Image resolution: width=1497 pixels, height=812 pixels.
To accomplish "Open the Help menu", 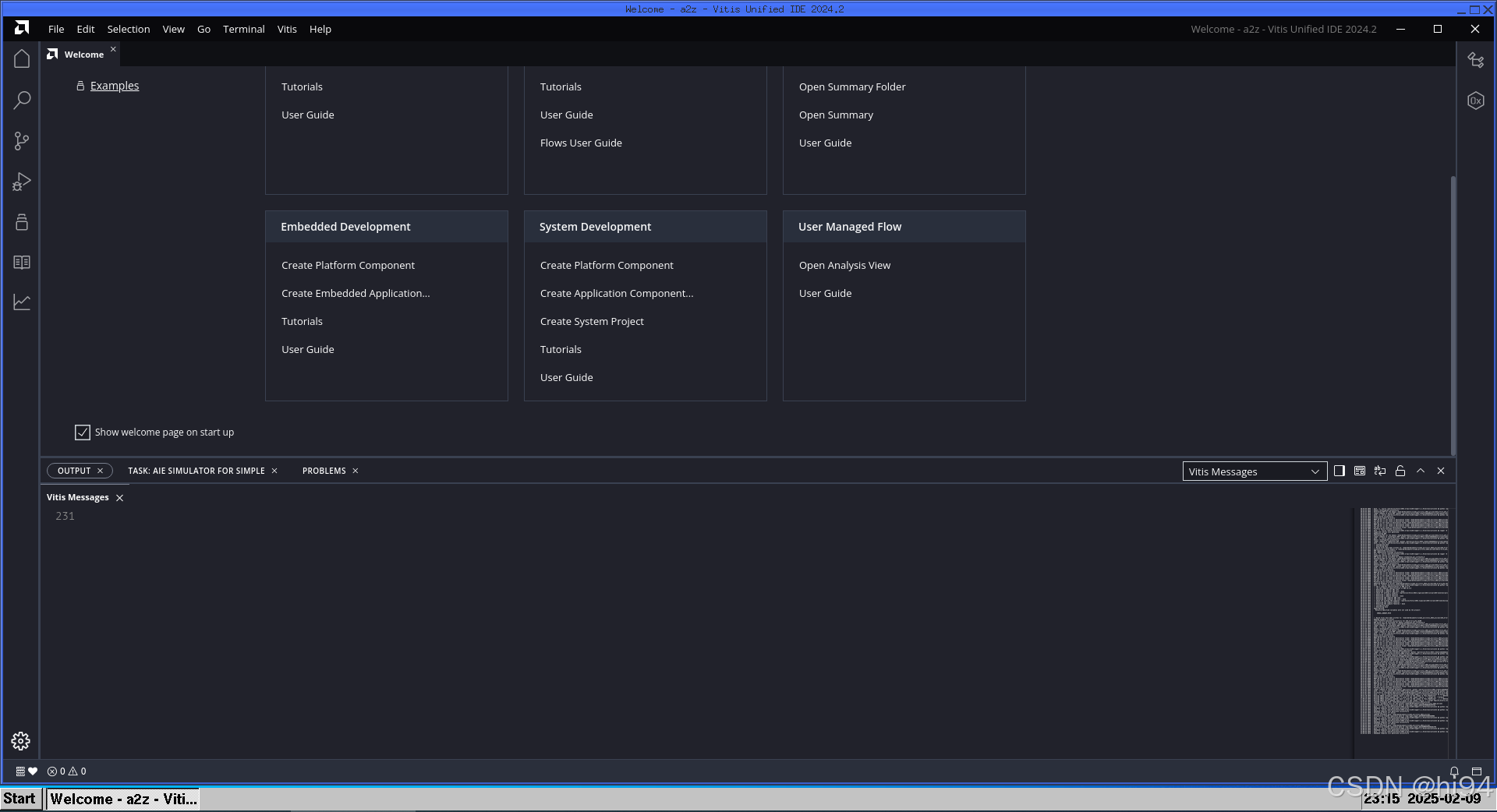I will [320, 29].
